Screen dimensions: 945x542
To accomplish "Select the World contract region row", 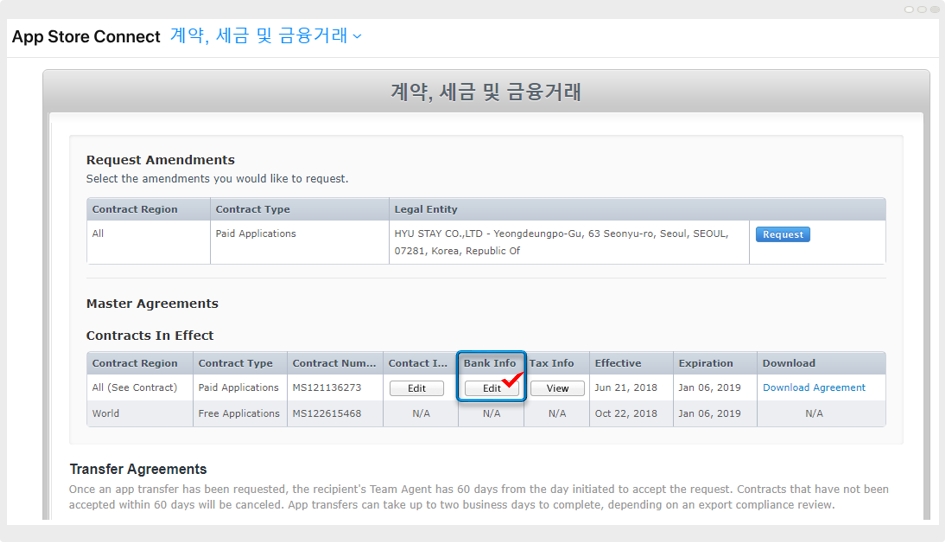I will (106, 414).
